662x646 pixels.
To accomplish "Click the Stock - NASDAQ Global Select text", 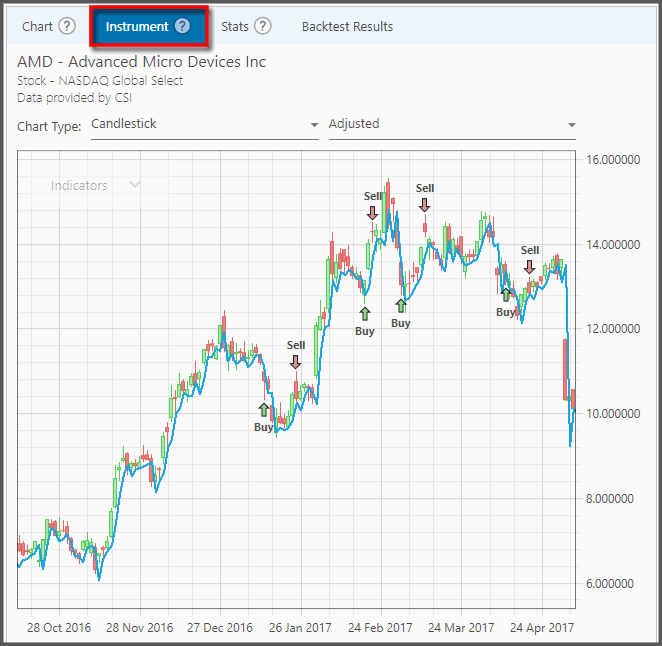I will (x=100, y=80).
